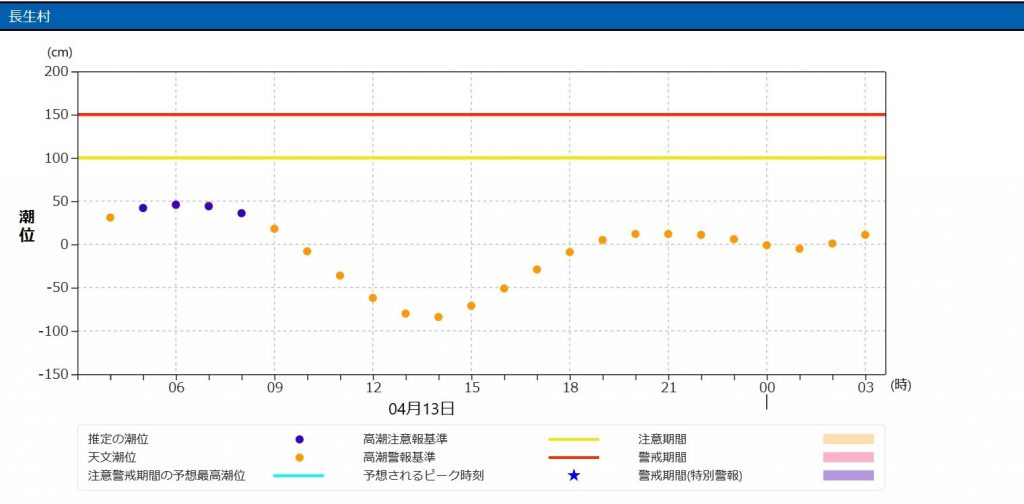Click the 長生村 header title

(29, 17)
